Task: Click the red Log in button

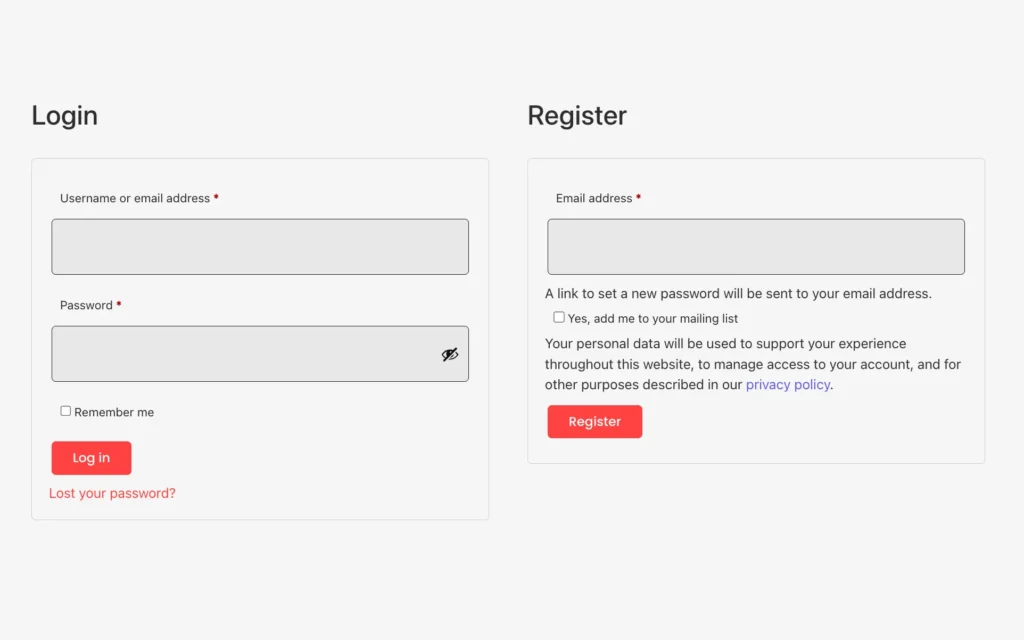Action: 91,458
